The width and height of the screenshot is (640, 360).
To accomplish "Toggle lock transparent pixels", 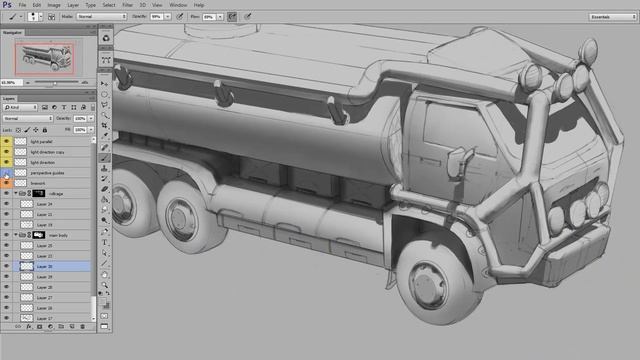I will [x=18, y=130].
